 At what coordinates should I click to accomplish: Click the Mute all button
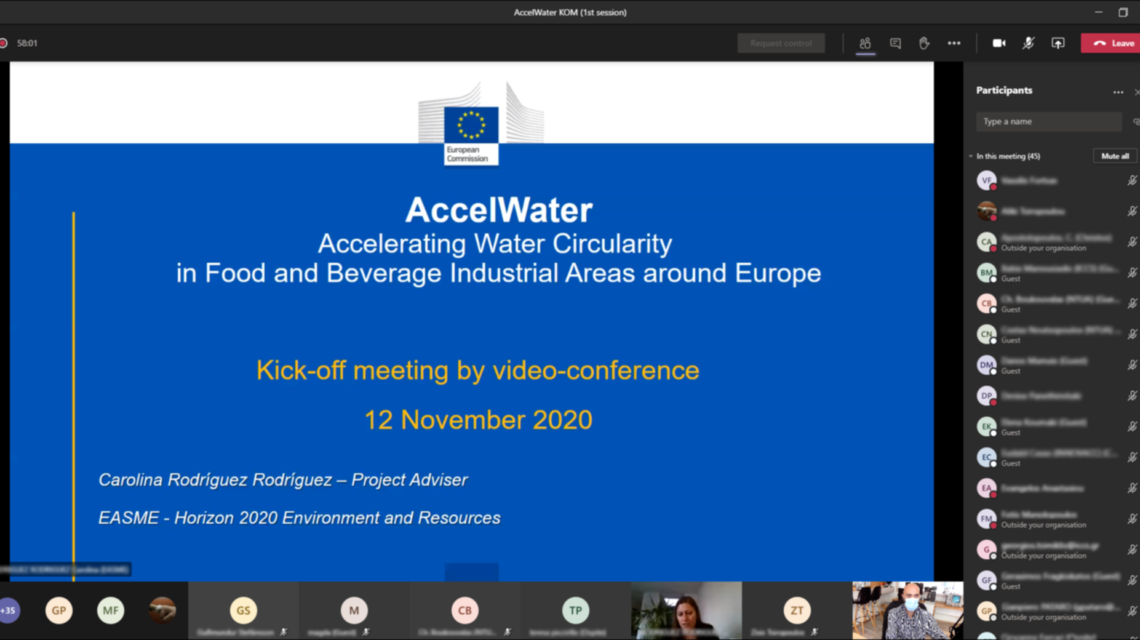[x=1115, y=157]
